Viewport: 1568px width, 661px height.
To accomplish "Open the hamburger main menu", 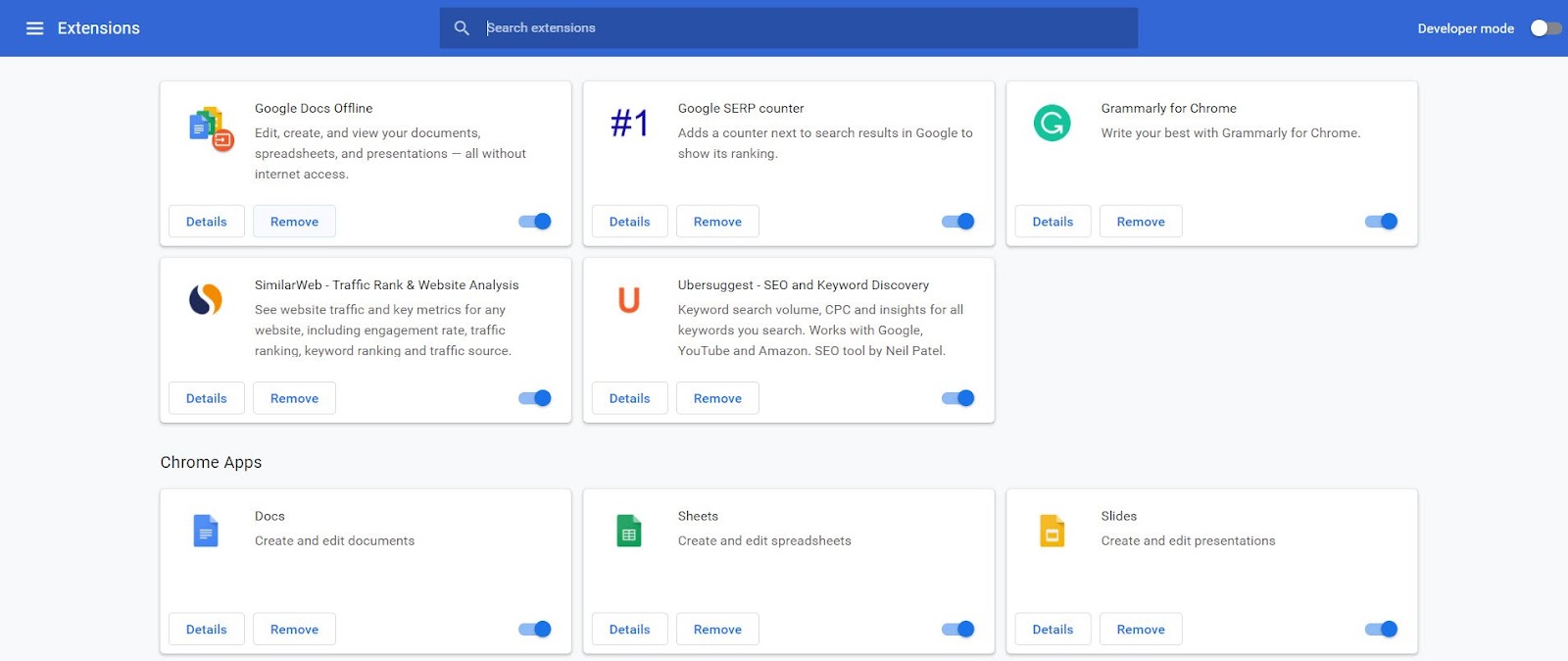I will (x=34, y=28).
